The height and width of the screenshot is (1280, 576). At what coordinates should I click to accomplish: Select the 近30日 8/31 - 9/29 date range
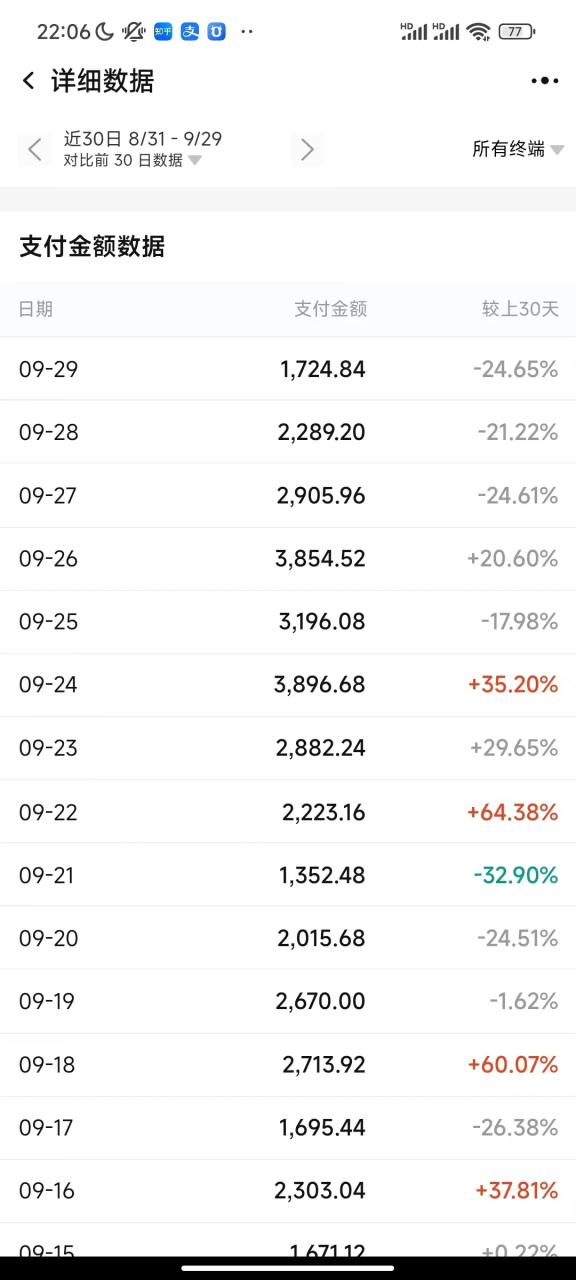143,139
